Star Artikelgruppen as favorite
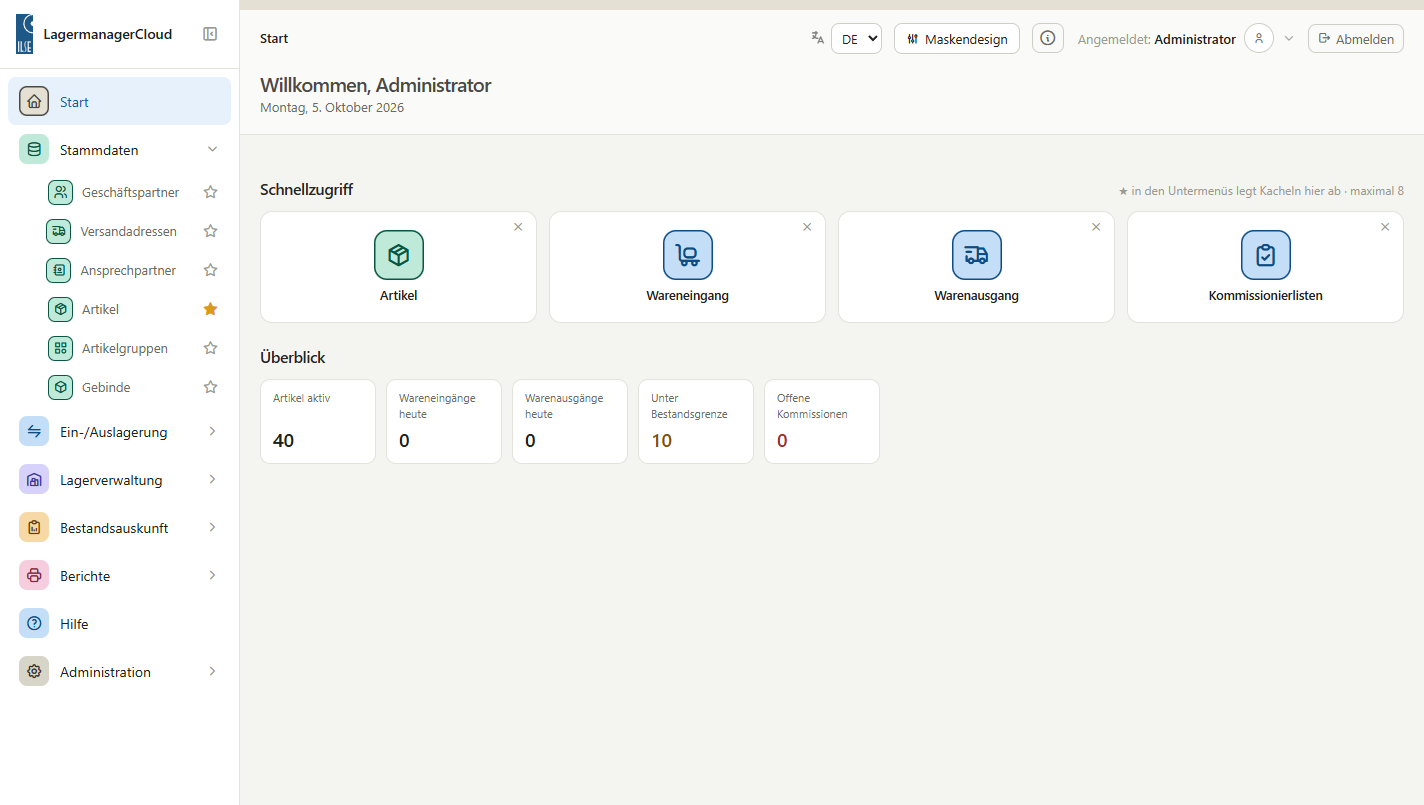Viewport: 1424px width, 805px height. click(210, 348)
